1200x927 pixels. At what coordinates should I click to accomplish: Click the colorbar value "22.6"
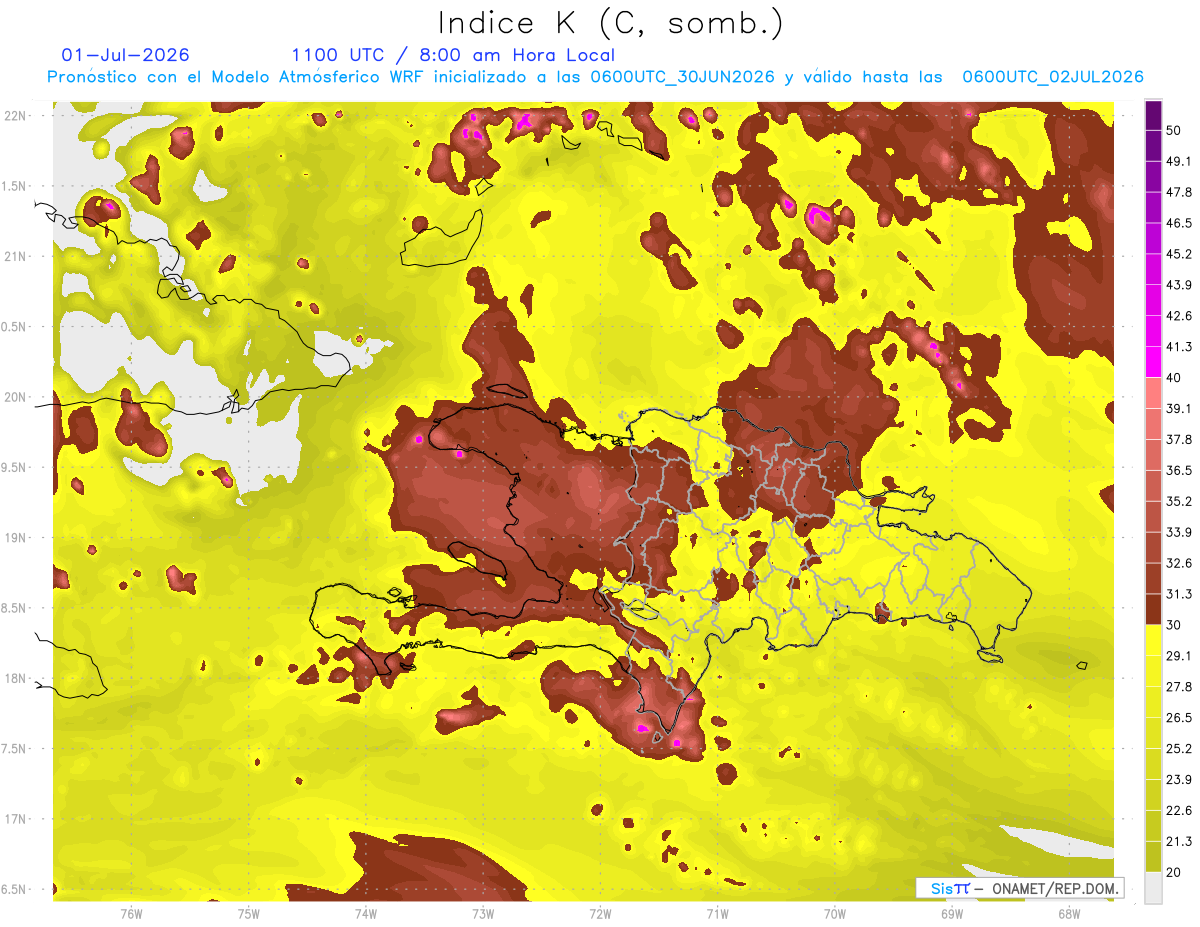coord(1179,810)
